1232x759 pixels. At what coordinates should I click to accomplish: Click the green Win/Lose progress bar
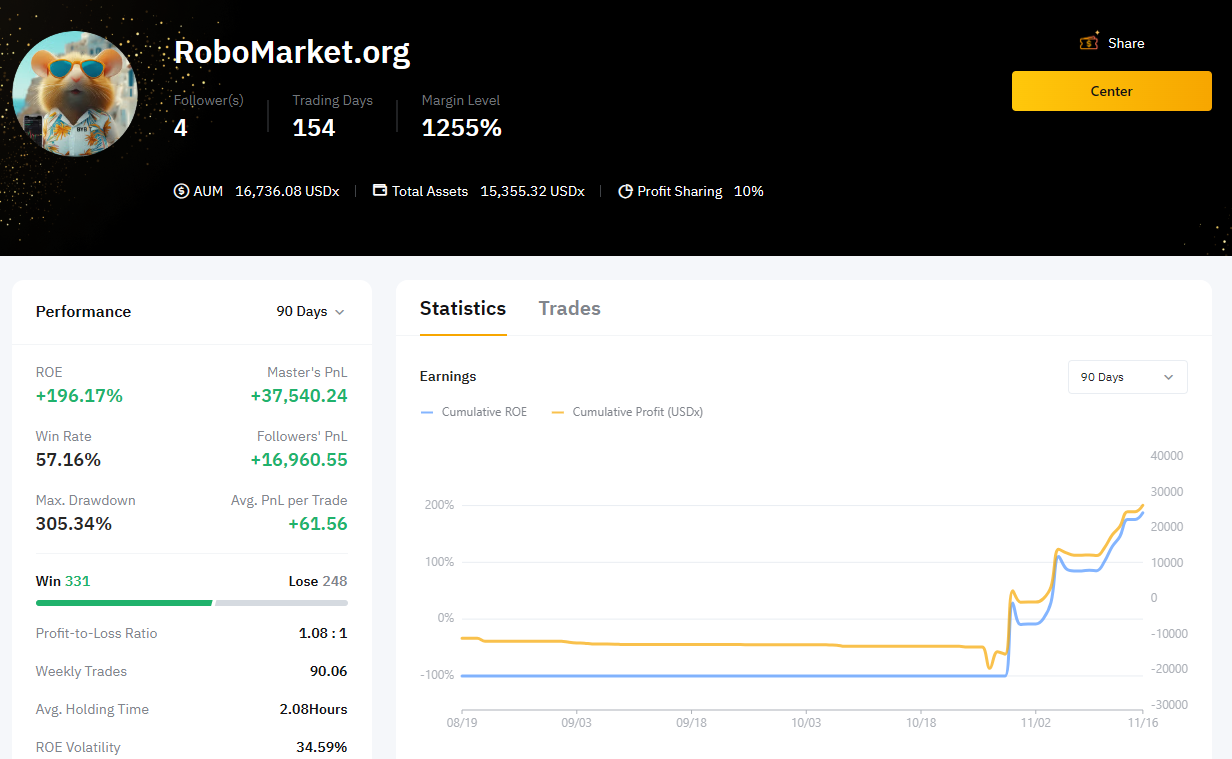[124, 603]
